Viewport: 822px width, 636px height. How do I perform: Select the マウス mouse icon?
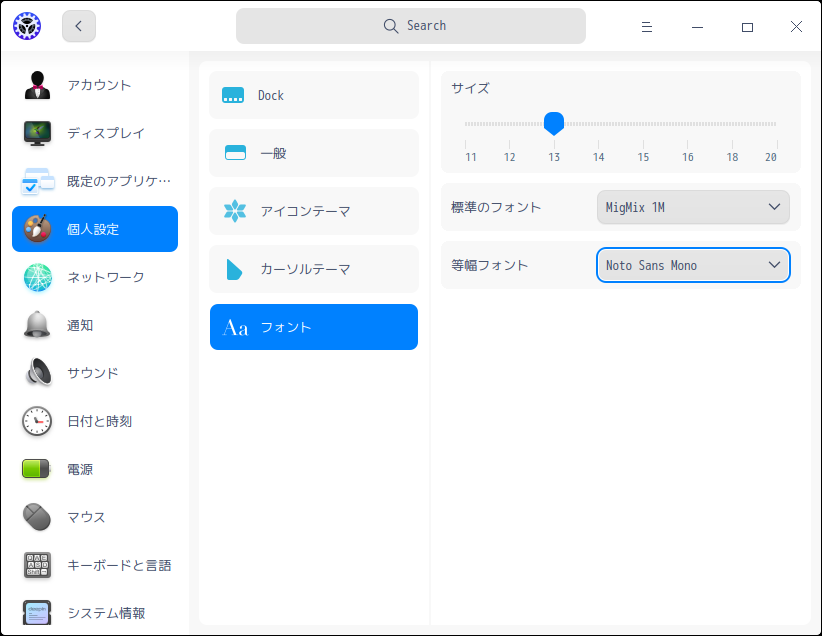coord(37,517)
